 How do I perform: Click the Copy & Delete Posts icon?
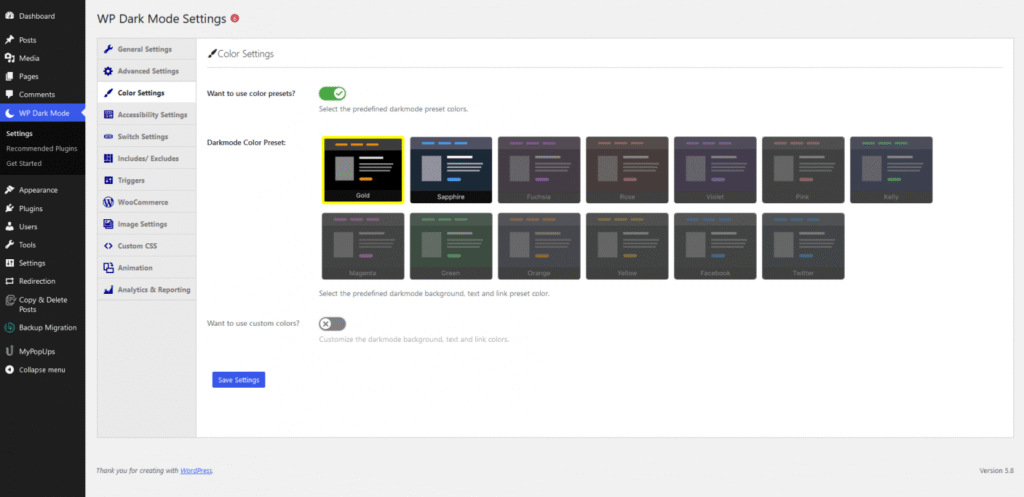point(9,300)
